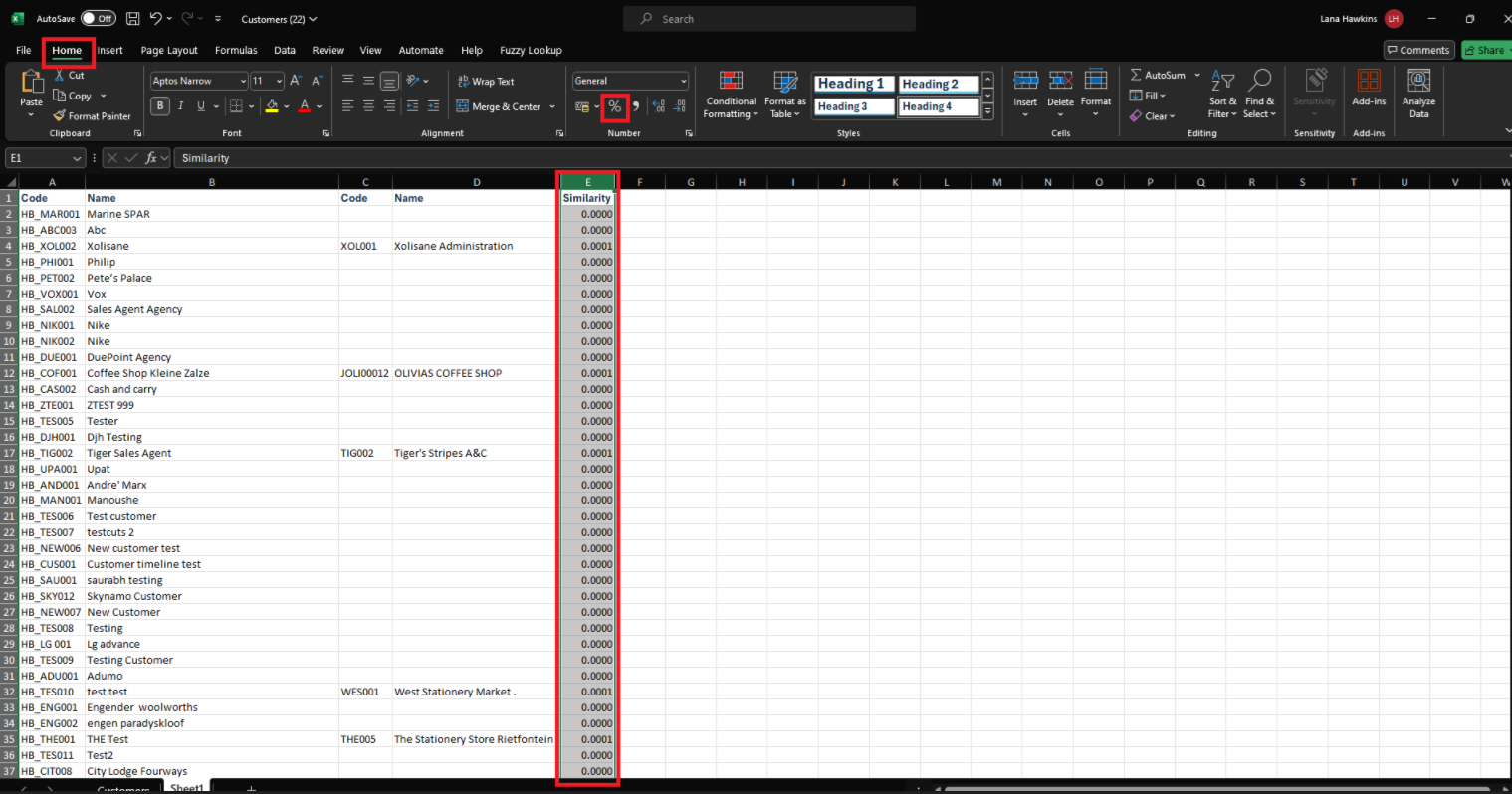Click the yellow Fill Color swatch
The image size is (1512, 794).
coord(272,106)
